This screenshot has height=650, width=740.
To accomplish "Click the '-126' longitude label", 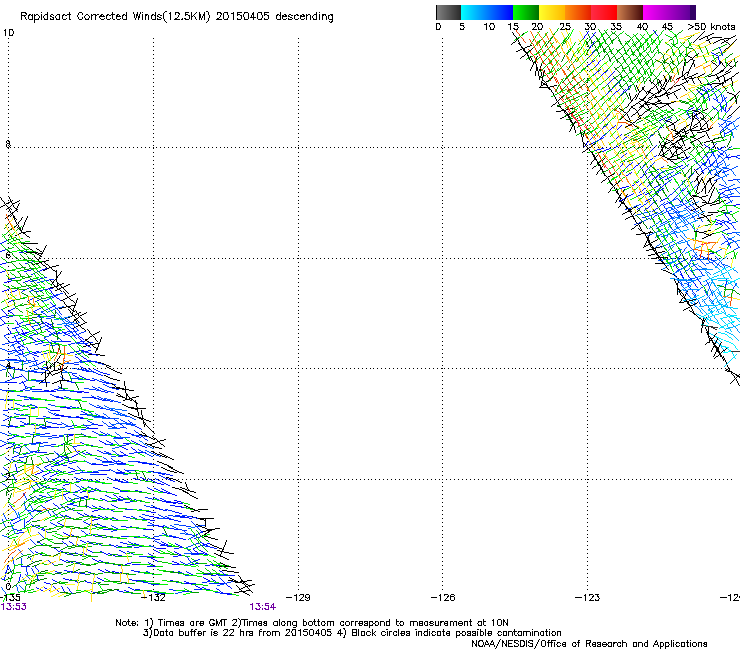I will tap(443, 598).
